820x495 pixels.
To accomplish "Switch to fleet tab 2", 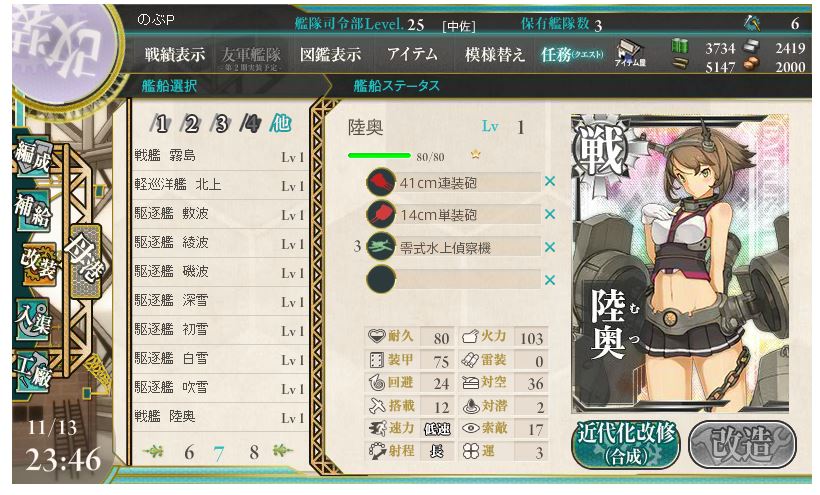I will (191, 124).
